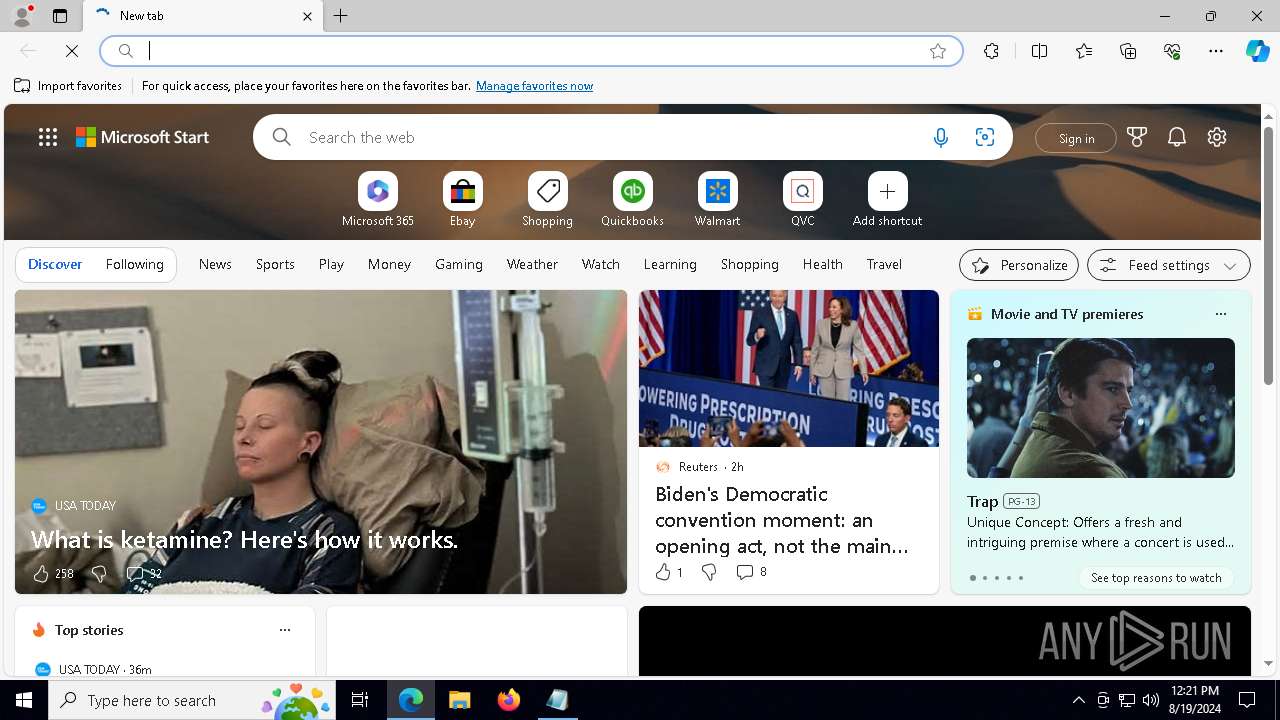This screenshot has width=1280, height=720.
Task: Go to Microsoft Start home logo
Action: click(x=142, y=138)
